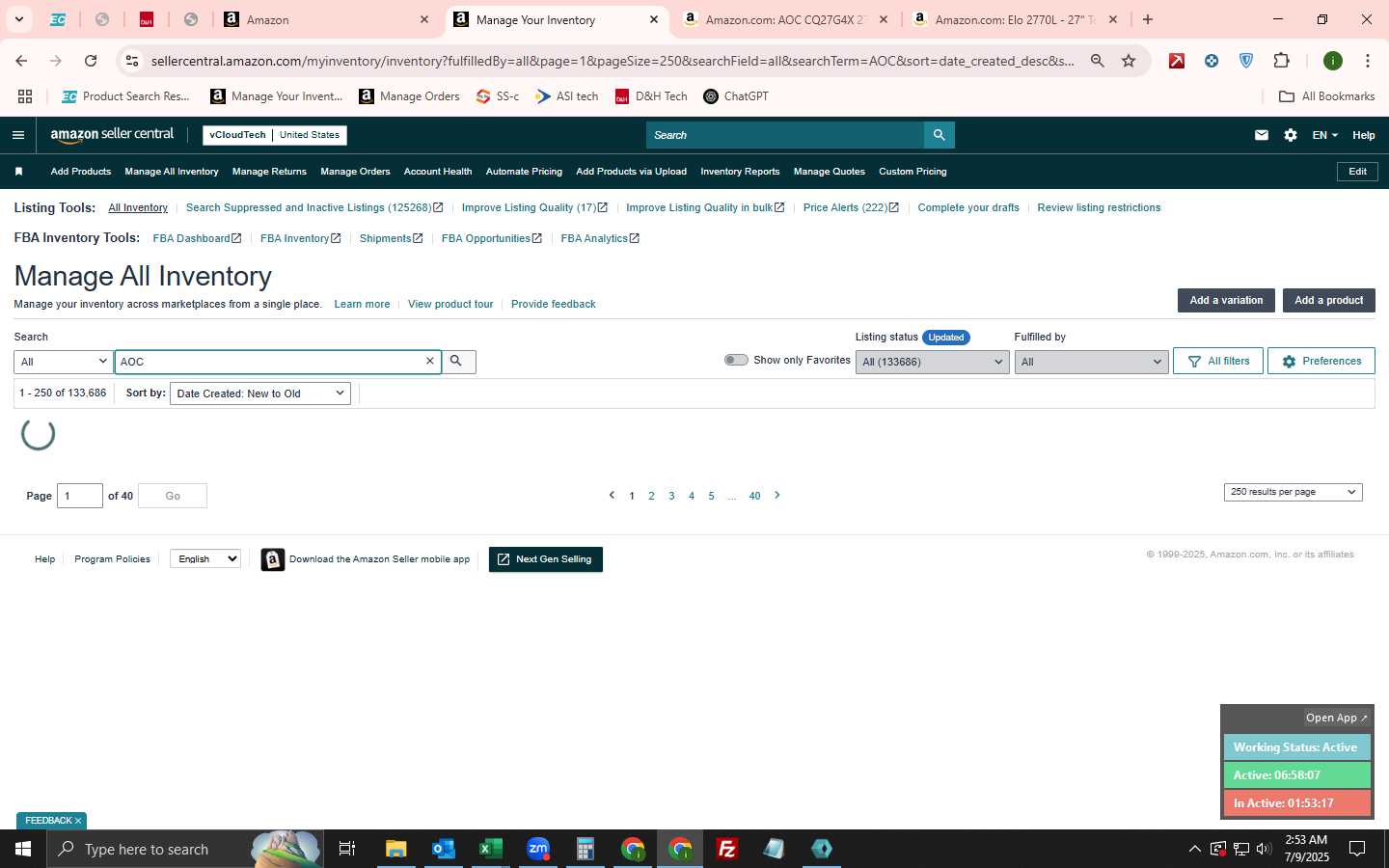1389x868 pixels.
Task: Submit inventory search with magnifier button
Action: click(x=458, y=362)
